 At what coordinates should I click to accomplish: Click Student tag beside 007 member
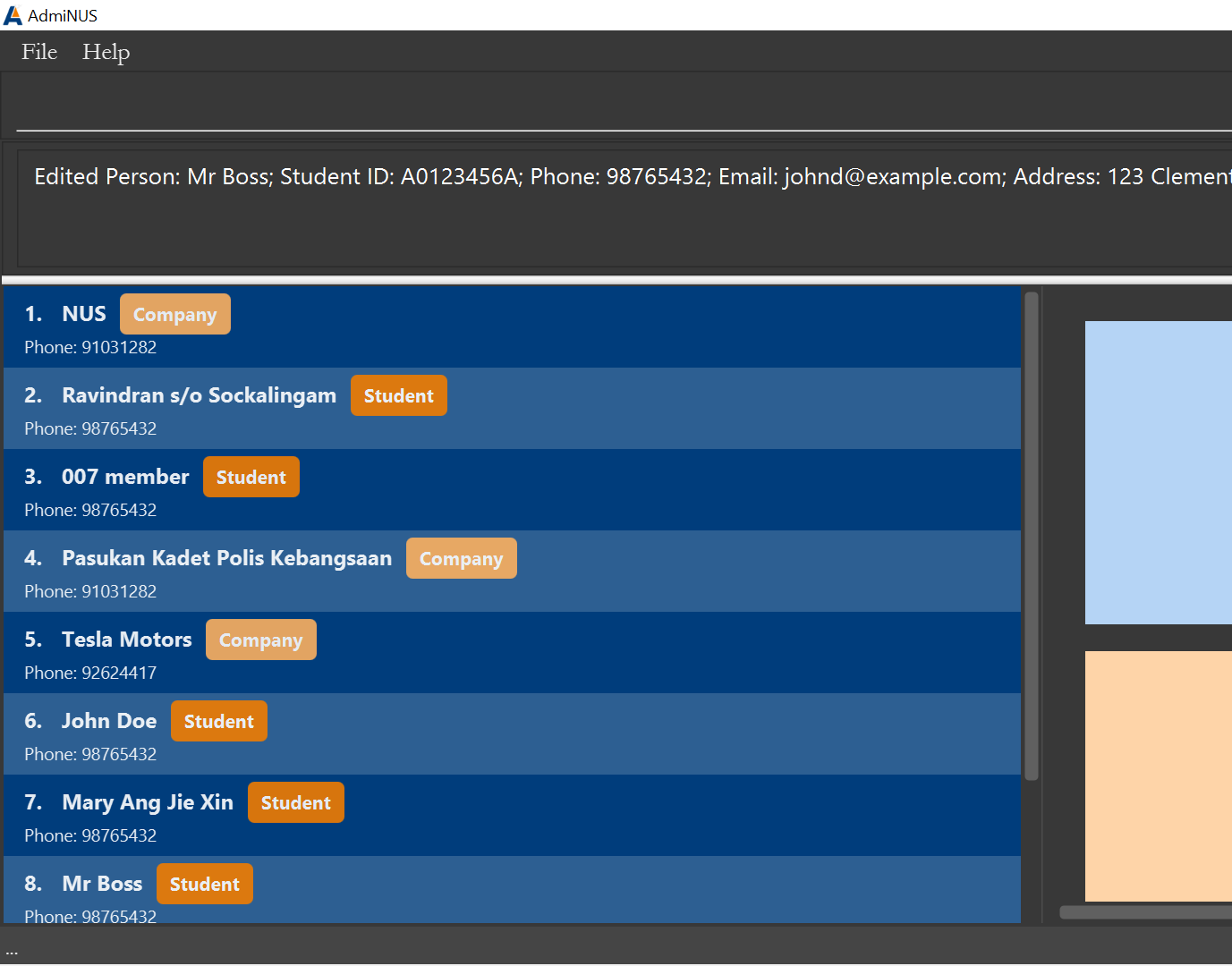[x=251, y=477]
